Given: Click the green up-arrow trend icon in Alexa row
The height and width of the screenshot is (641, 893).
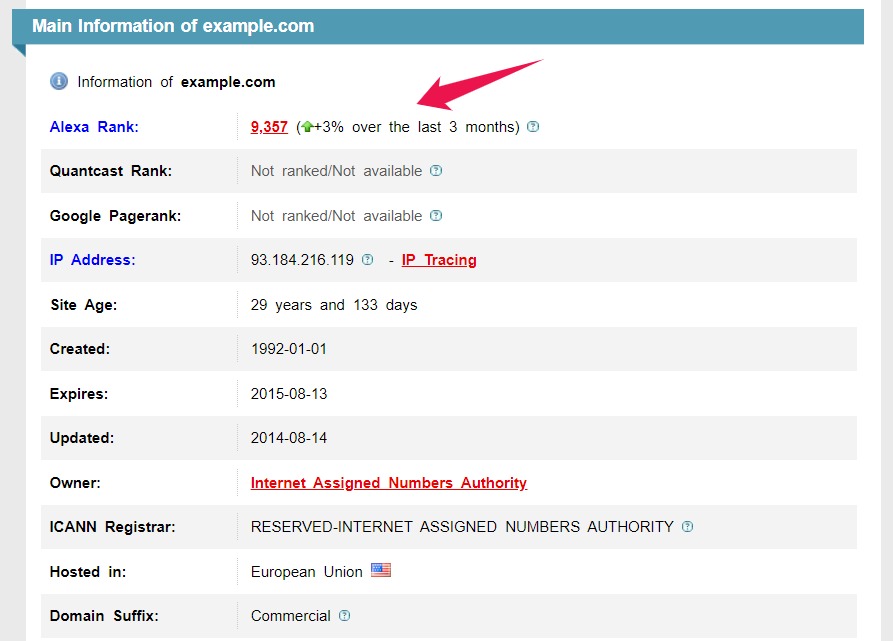Looking at the screenshot, I should point(308,126).
